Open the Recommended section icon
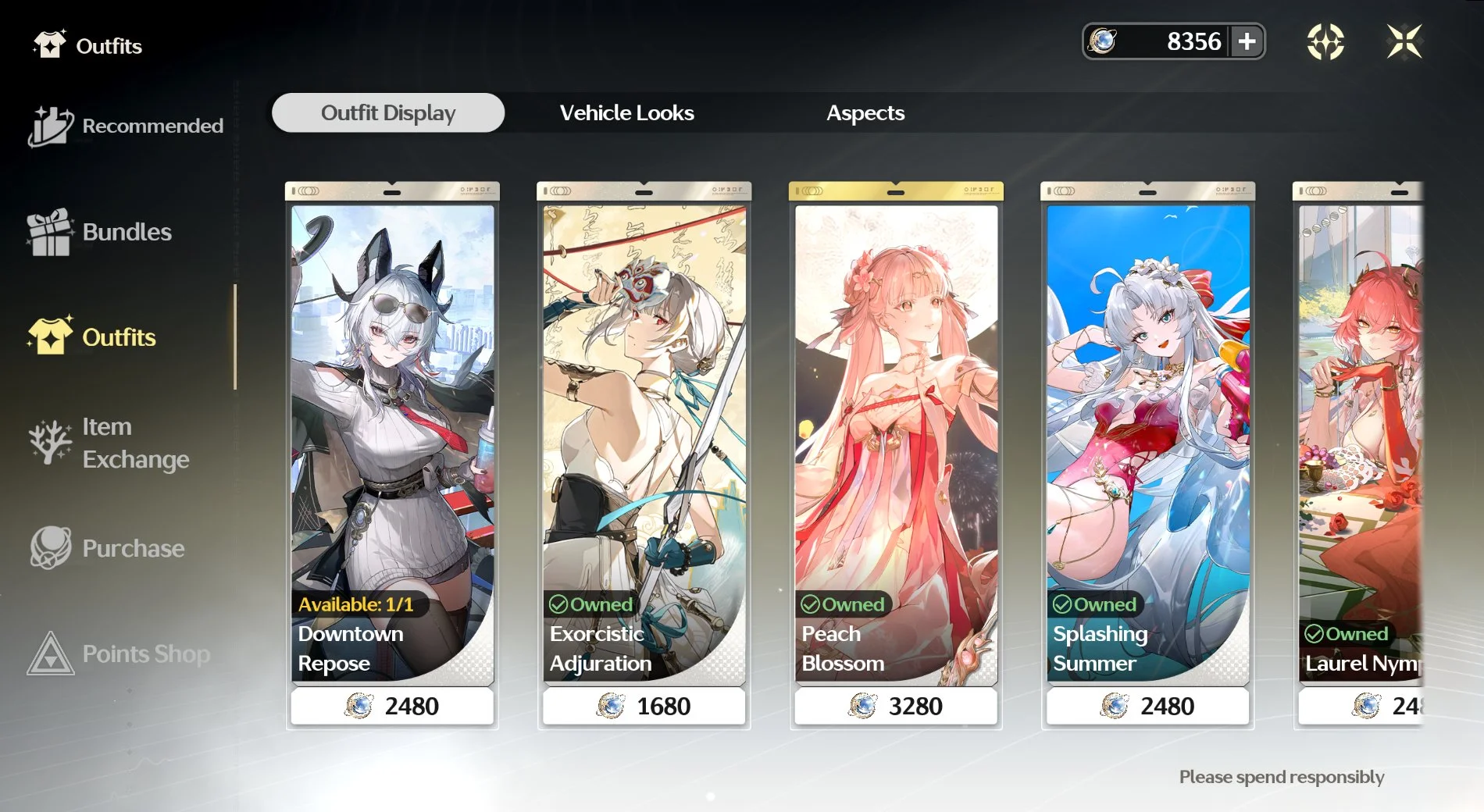Viewport: 1484px width, 812px height. 51,126
